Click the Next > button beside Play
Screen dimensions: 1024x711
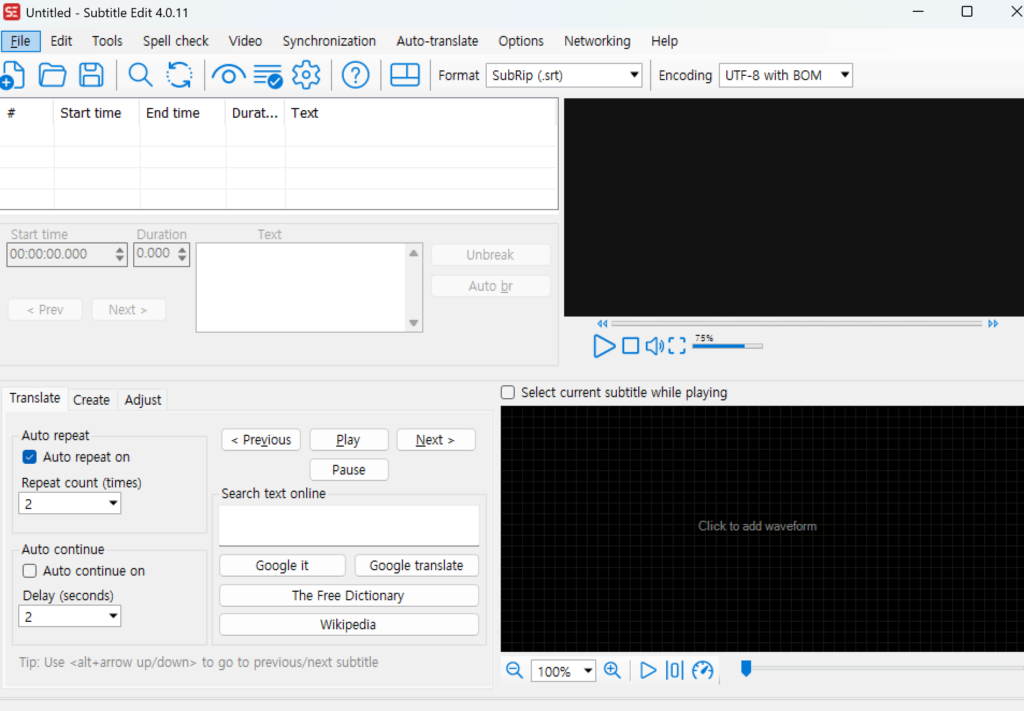tap(436, 439)
